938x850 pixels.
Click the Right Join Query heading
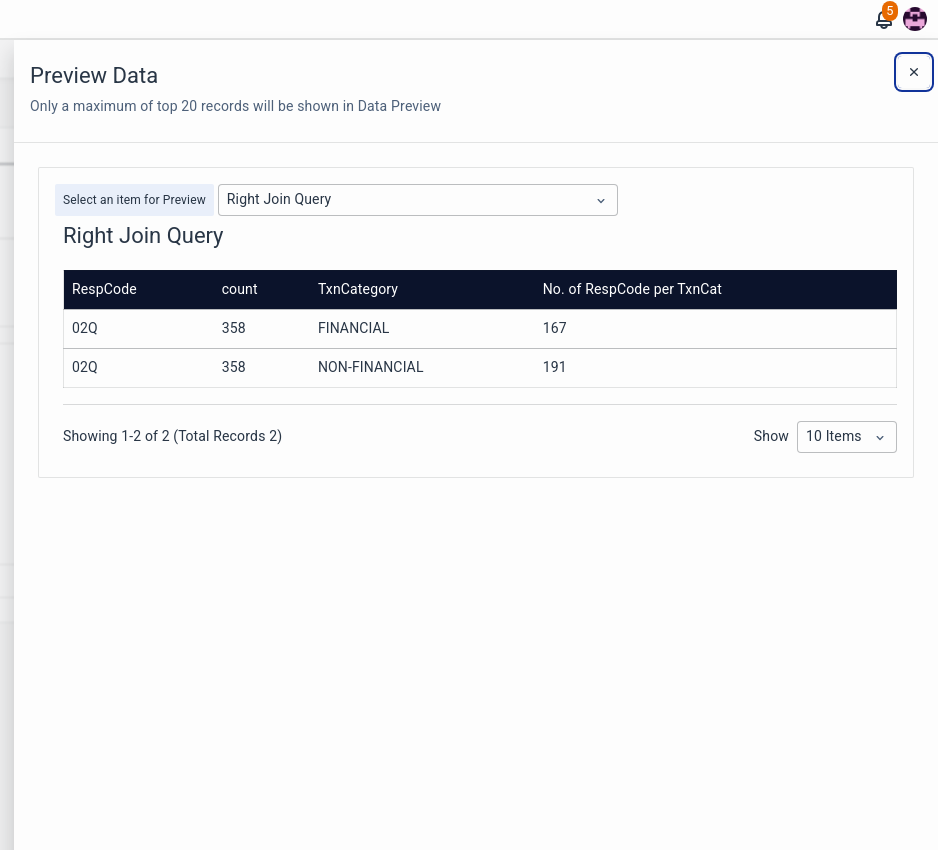[x=143, y=236]
